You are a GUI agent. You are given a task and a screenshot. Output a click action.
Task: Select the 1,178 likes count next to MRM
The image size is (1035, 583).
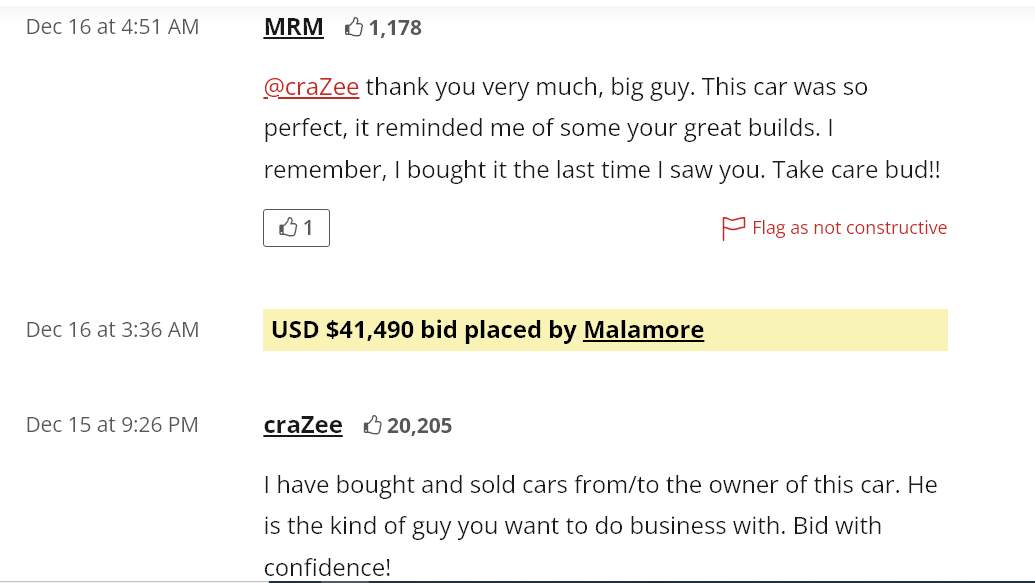click(x=395, y=28)
